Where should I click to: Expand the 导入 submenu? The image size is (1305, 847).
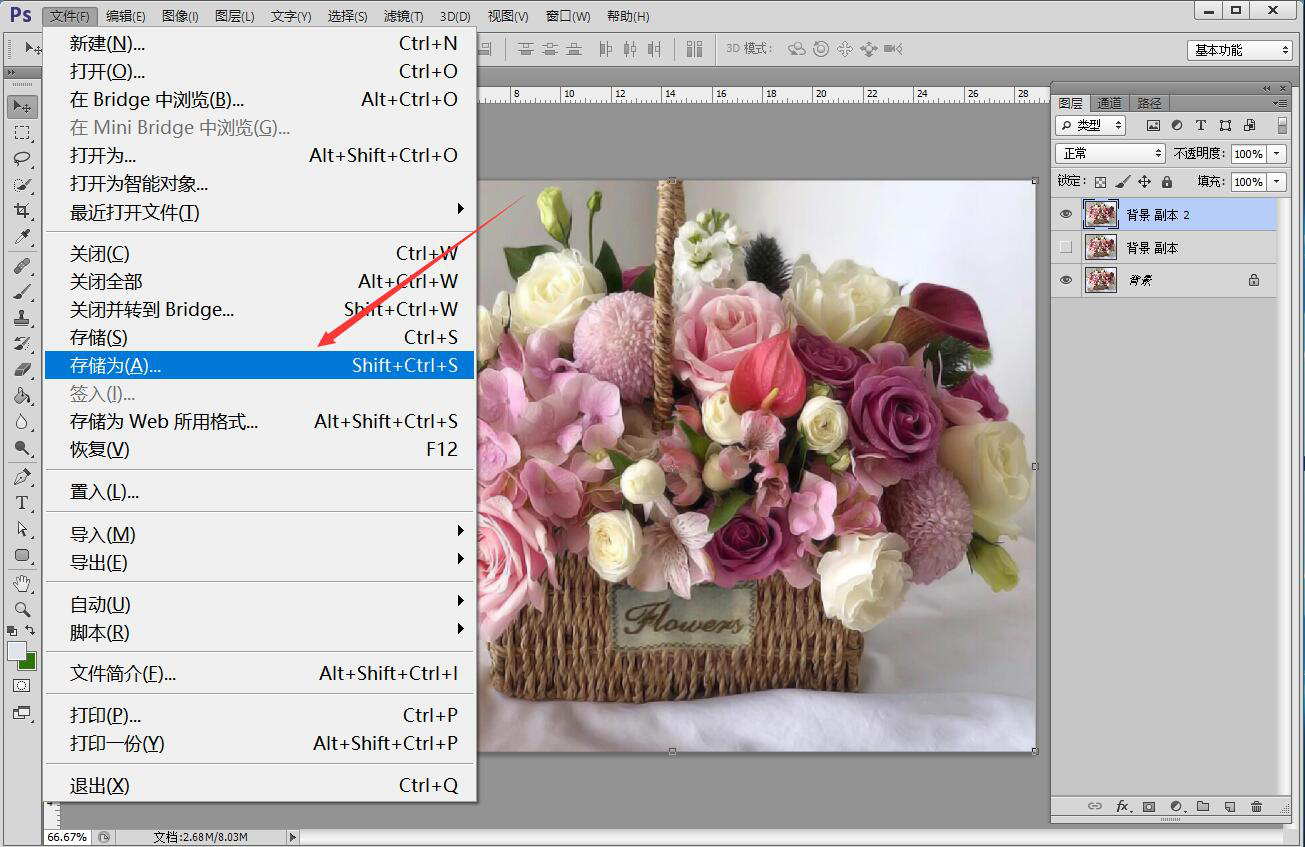[259, 534]
